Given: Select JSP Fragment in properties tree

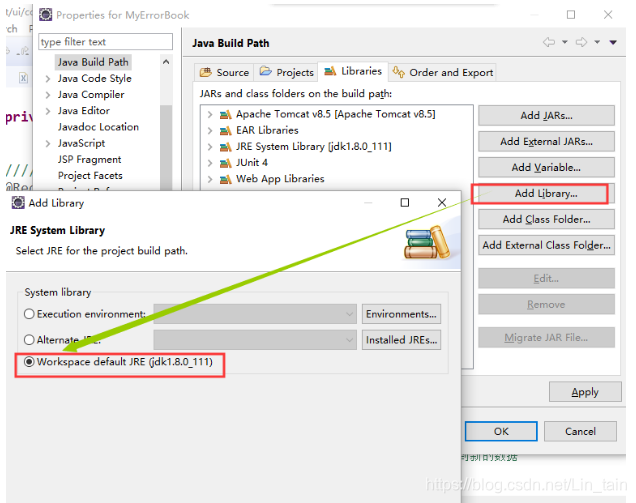Looking at the screenshot, I should click(x=89, y=159).
